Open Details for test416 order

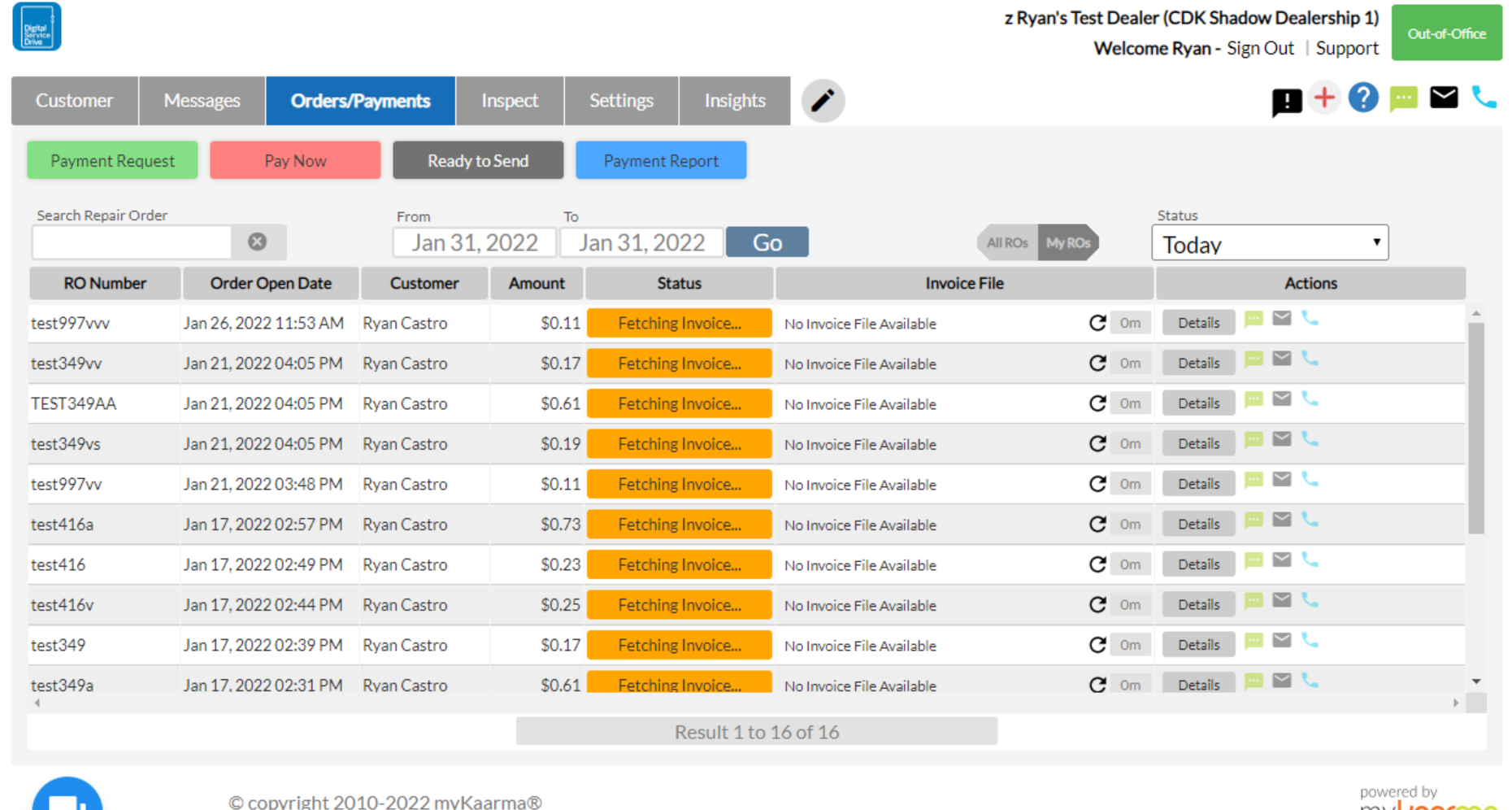1198,564
